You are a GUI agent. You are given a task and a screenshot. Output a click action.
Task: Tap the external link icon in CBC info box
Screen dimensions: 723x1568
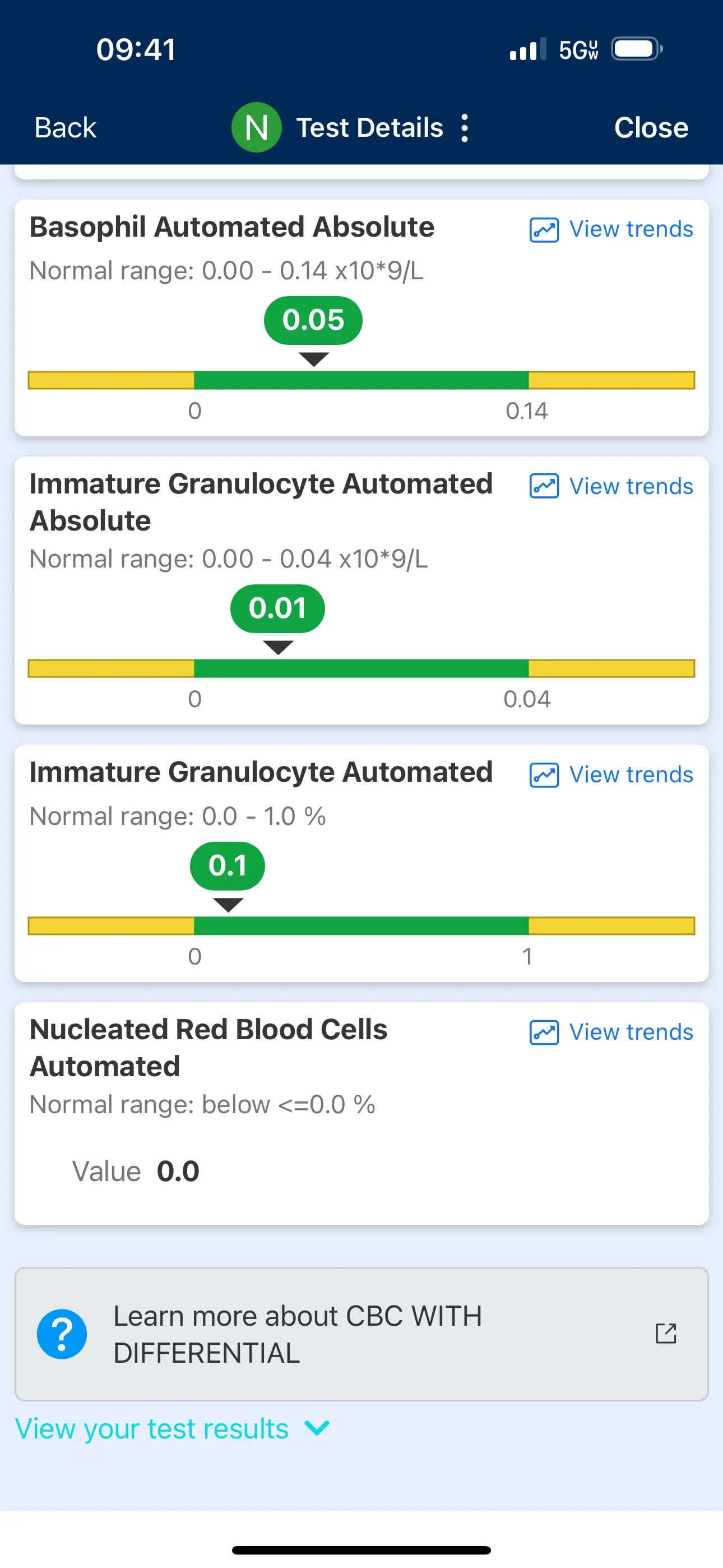click(666, 1333)
